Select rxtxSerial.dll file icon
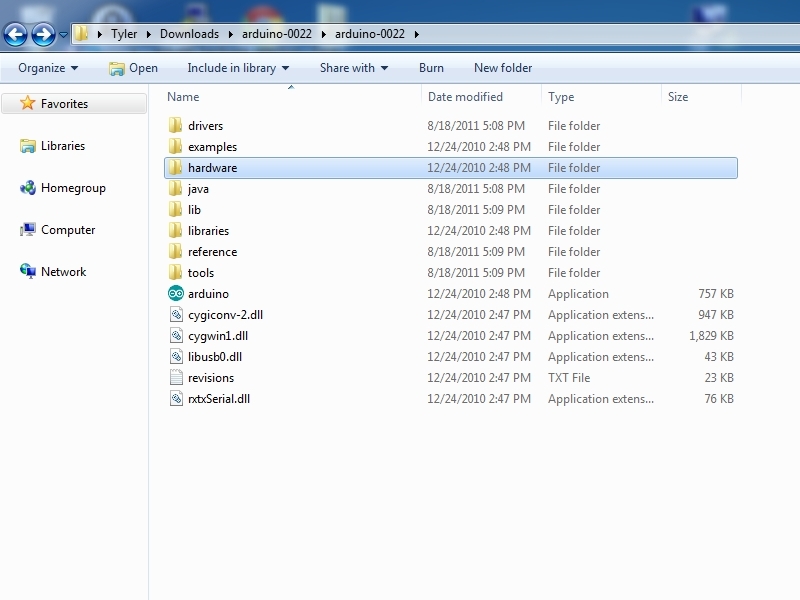 pyautogui.click(x=176, y=398)
